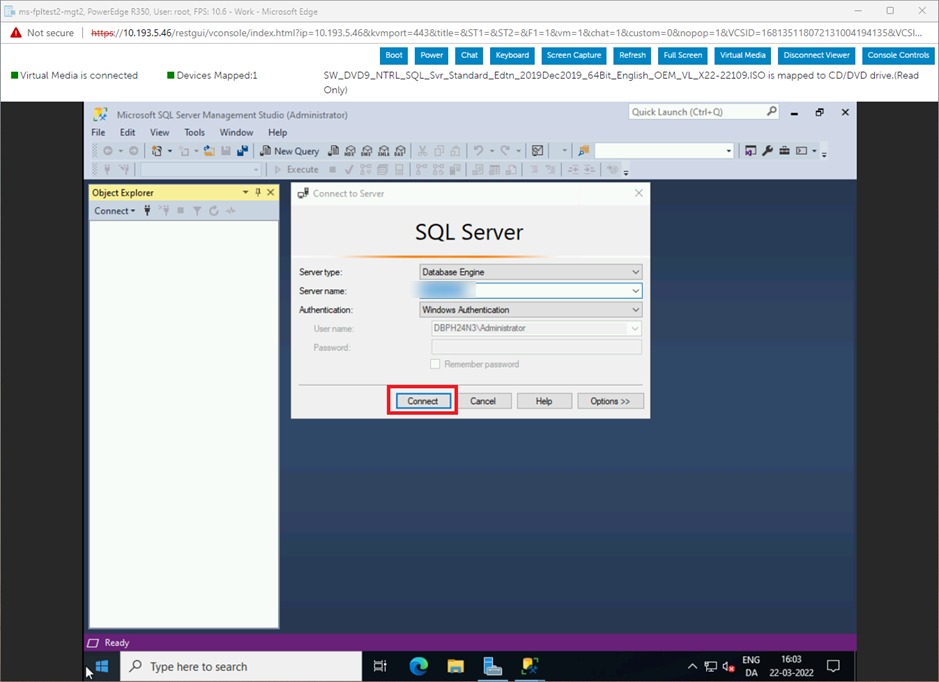This screenshot has height=682, width=939.
Task: Click the Virtual Media button
Action: point(743,55)
